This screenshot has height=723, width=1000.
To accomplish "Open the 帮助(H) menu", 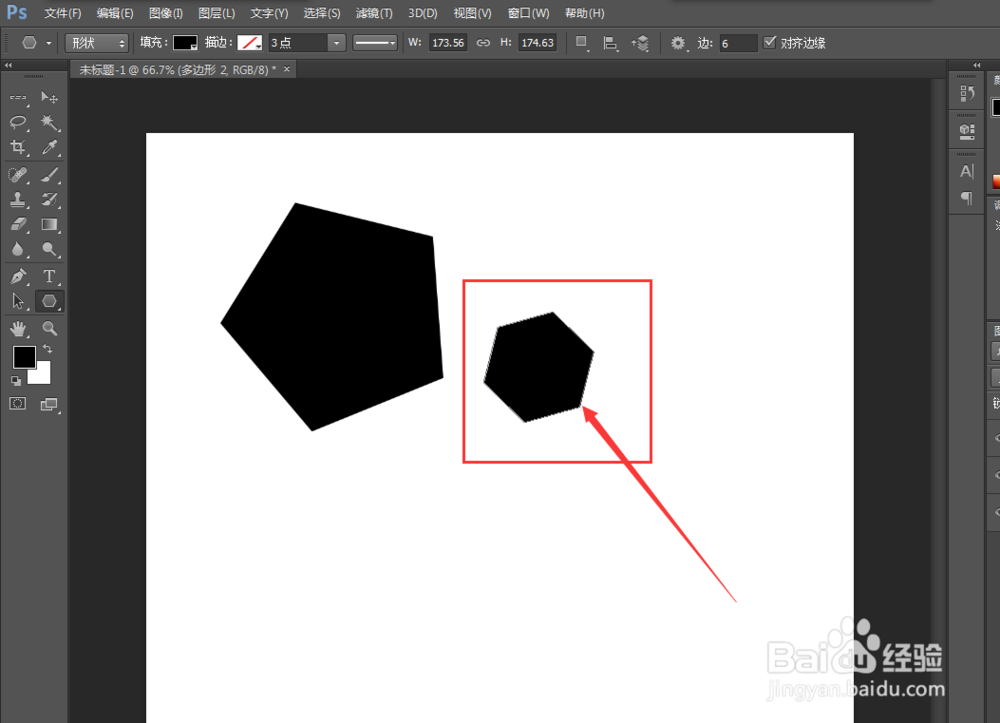I will (585, 13).
